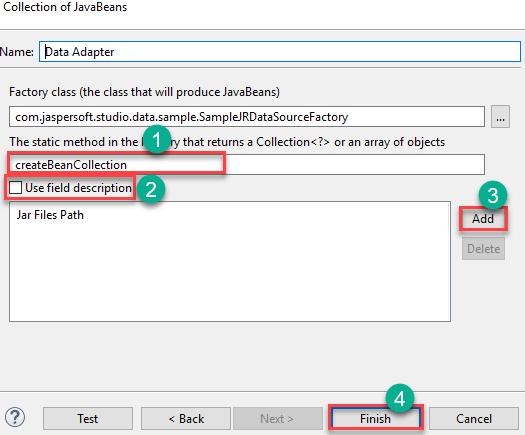The width and height of the screenshot is (525, 435).
Task: Click into the Factory class text field
Action: [x=247, y=117]
